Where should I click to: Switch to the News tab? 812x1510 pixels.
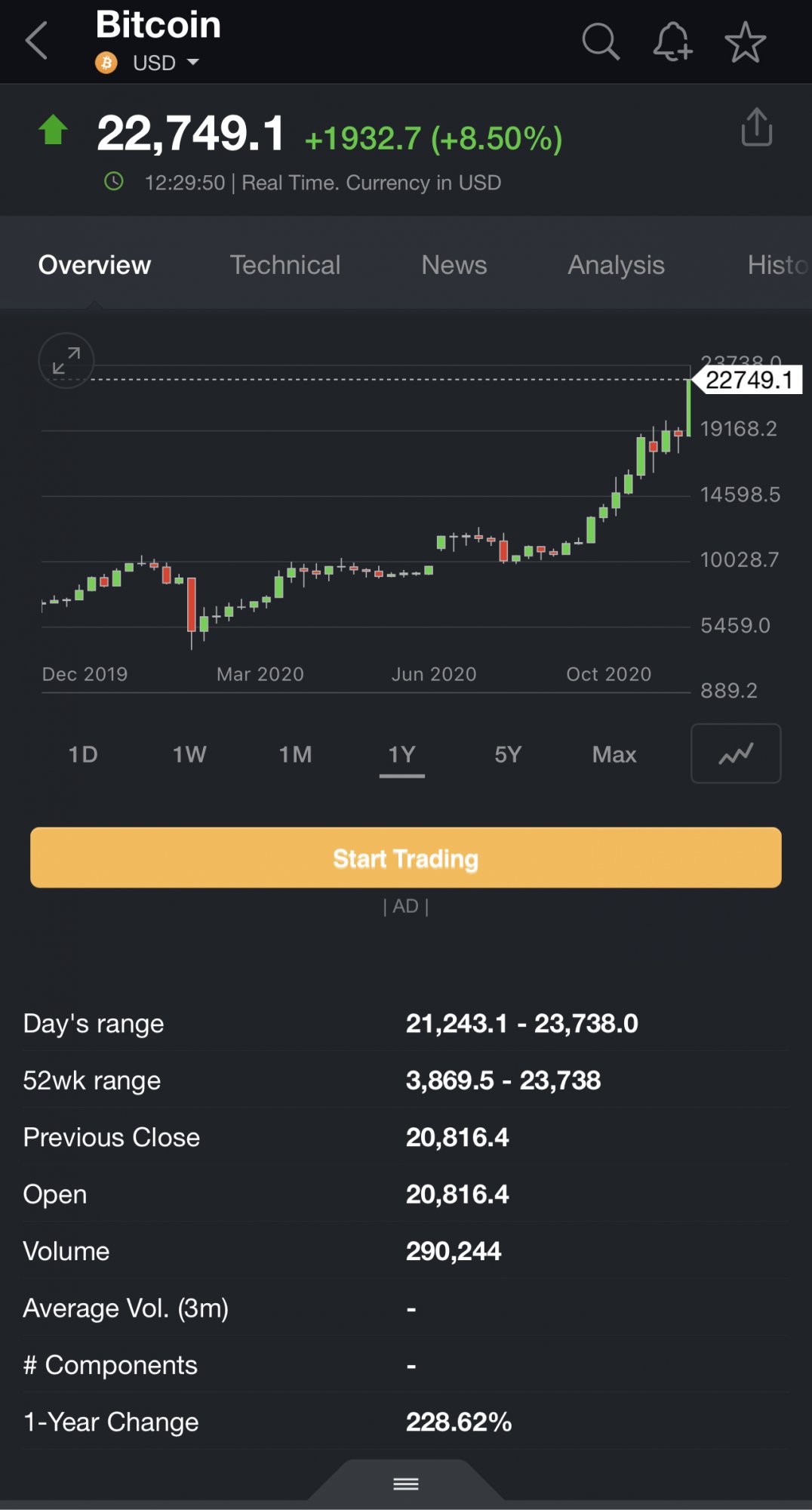(x=454, y=265)
